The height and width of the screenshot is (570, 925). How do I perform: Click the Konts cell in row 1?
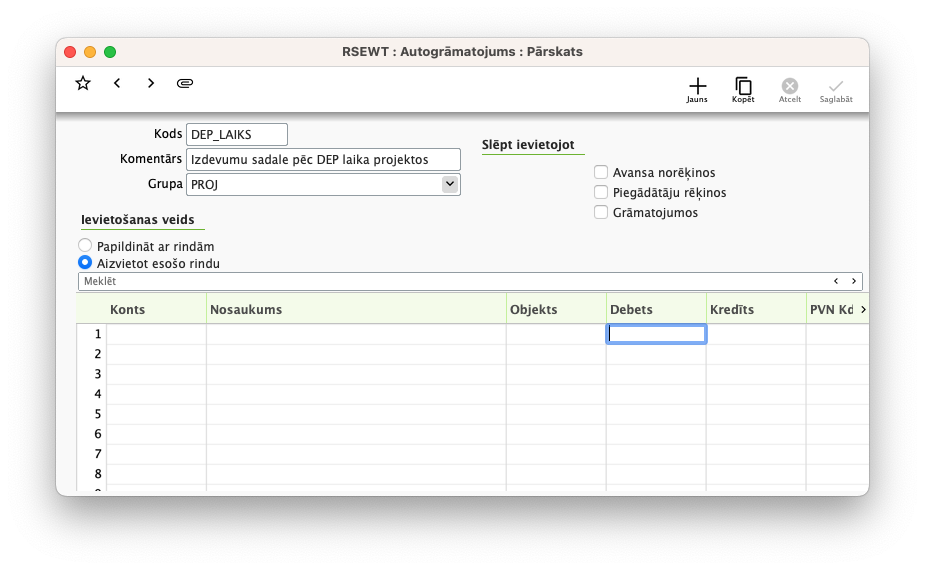click(156, 334)
